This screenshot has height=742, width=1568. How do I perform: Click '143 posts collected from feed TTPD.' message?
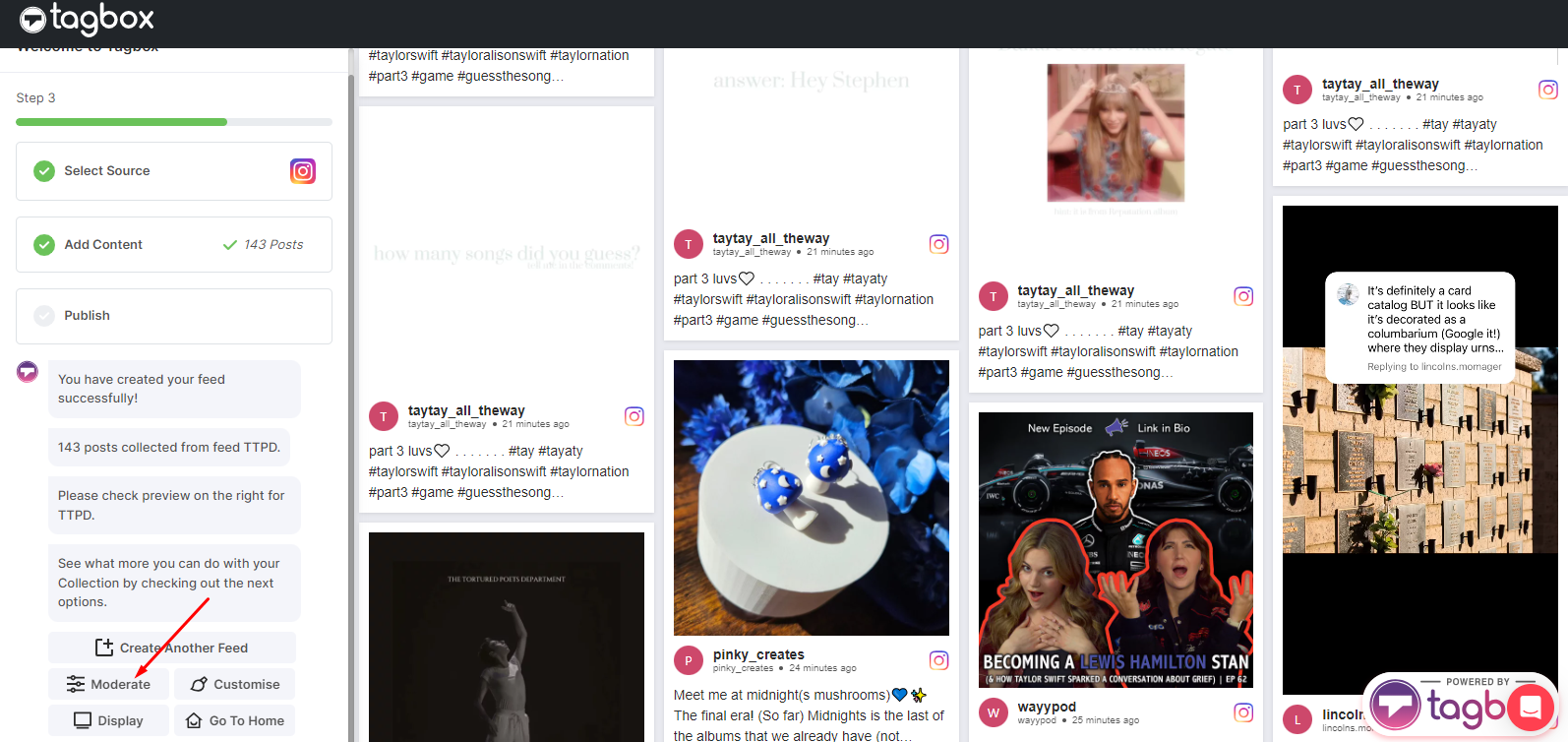click(x=169, y=447)
